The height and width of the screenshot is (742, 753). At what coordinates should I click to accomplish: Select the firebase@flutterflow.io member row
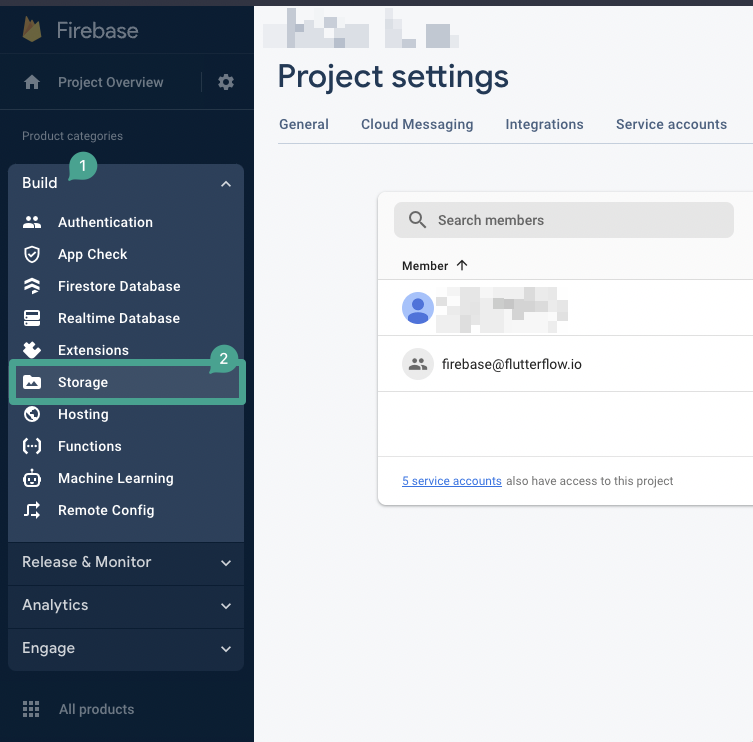click(x=565, y=364)
